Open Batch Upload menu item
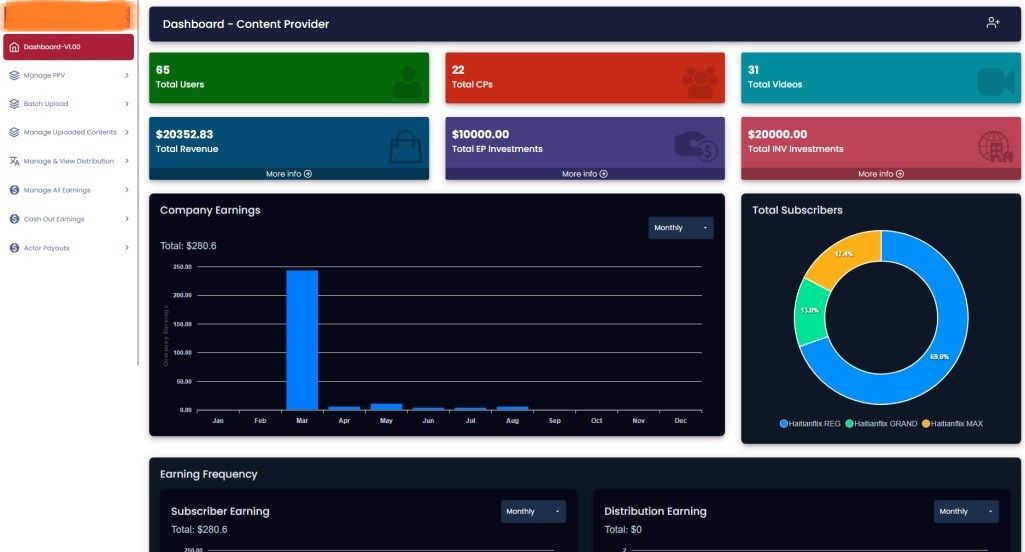 [46, 104]
